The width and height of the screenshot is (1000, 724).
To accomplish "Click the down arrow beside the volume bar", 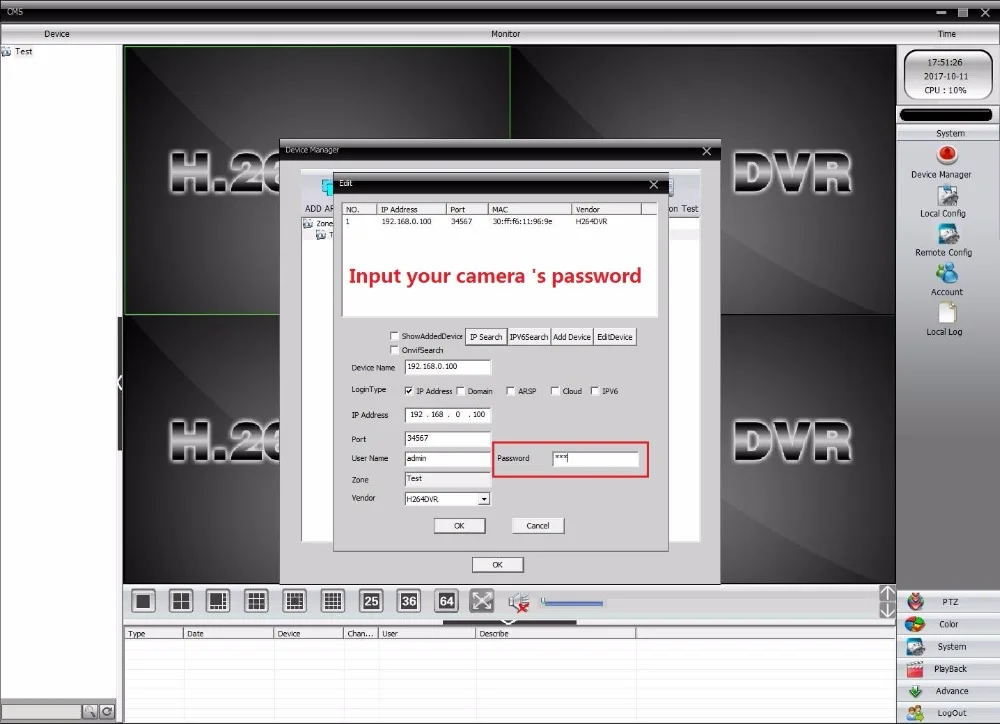I will (887, 610).
